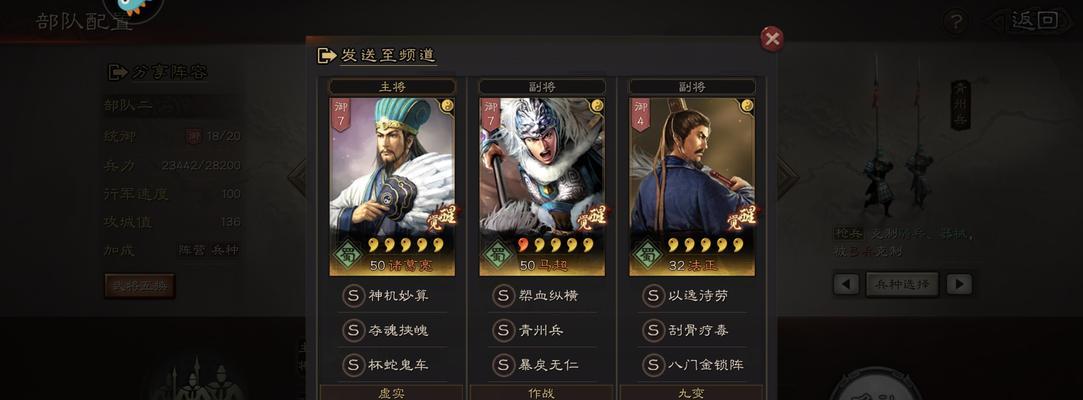Click S-rank icon beside 梨血纵横

point(504,296)
